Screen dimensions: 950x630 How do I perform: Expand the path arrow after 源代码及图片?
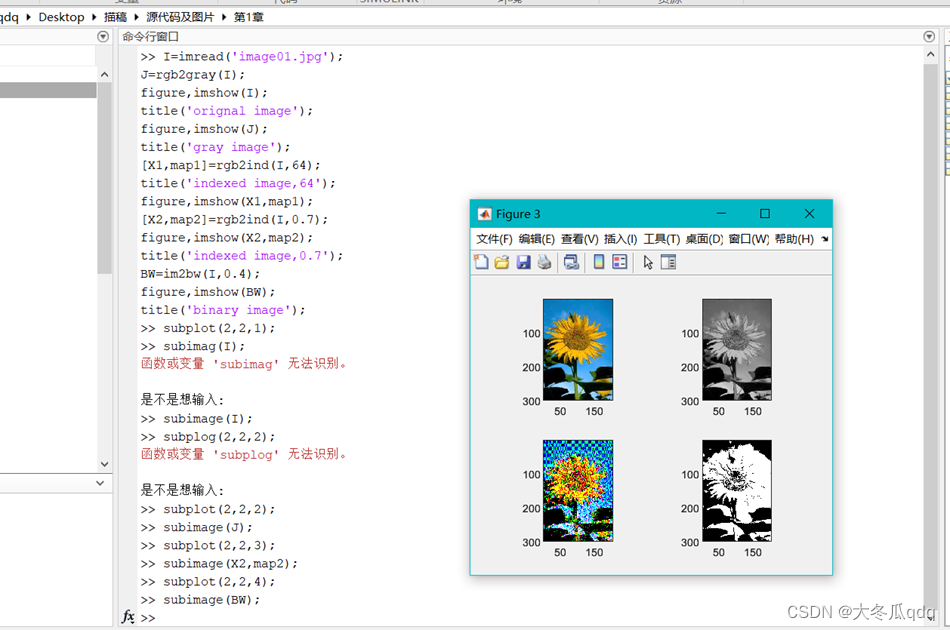tap(224, 17)
